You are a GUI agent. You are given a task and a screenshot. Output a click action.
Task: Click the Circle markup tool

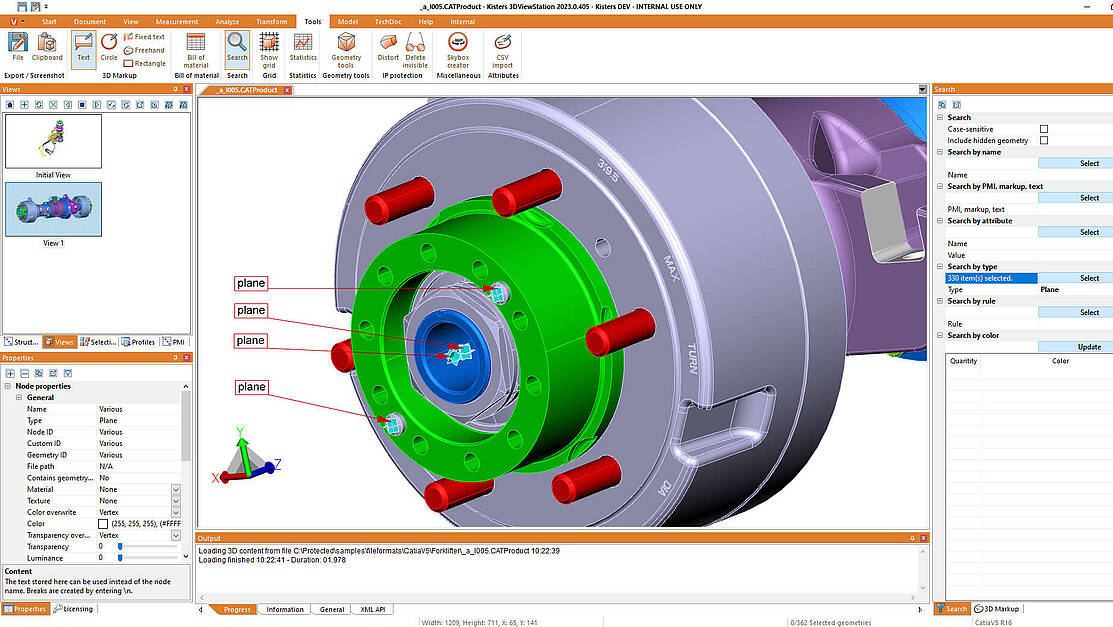click(109, 46)
